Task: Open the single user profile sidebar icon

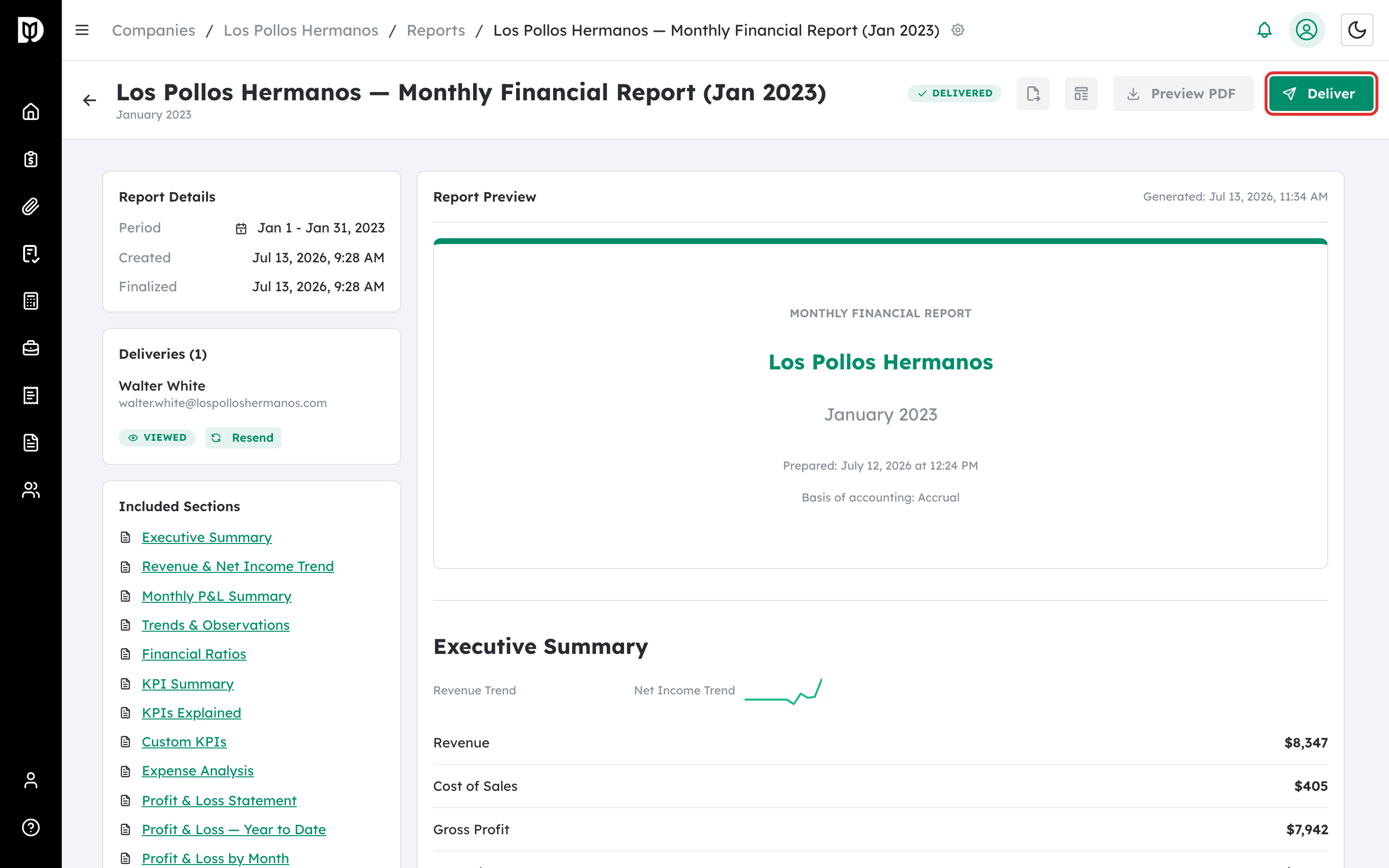Action: pos(30,780)
